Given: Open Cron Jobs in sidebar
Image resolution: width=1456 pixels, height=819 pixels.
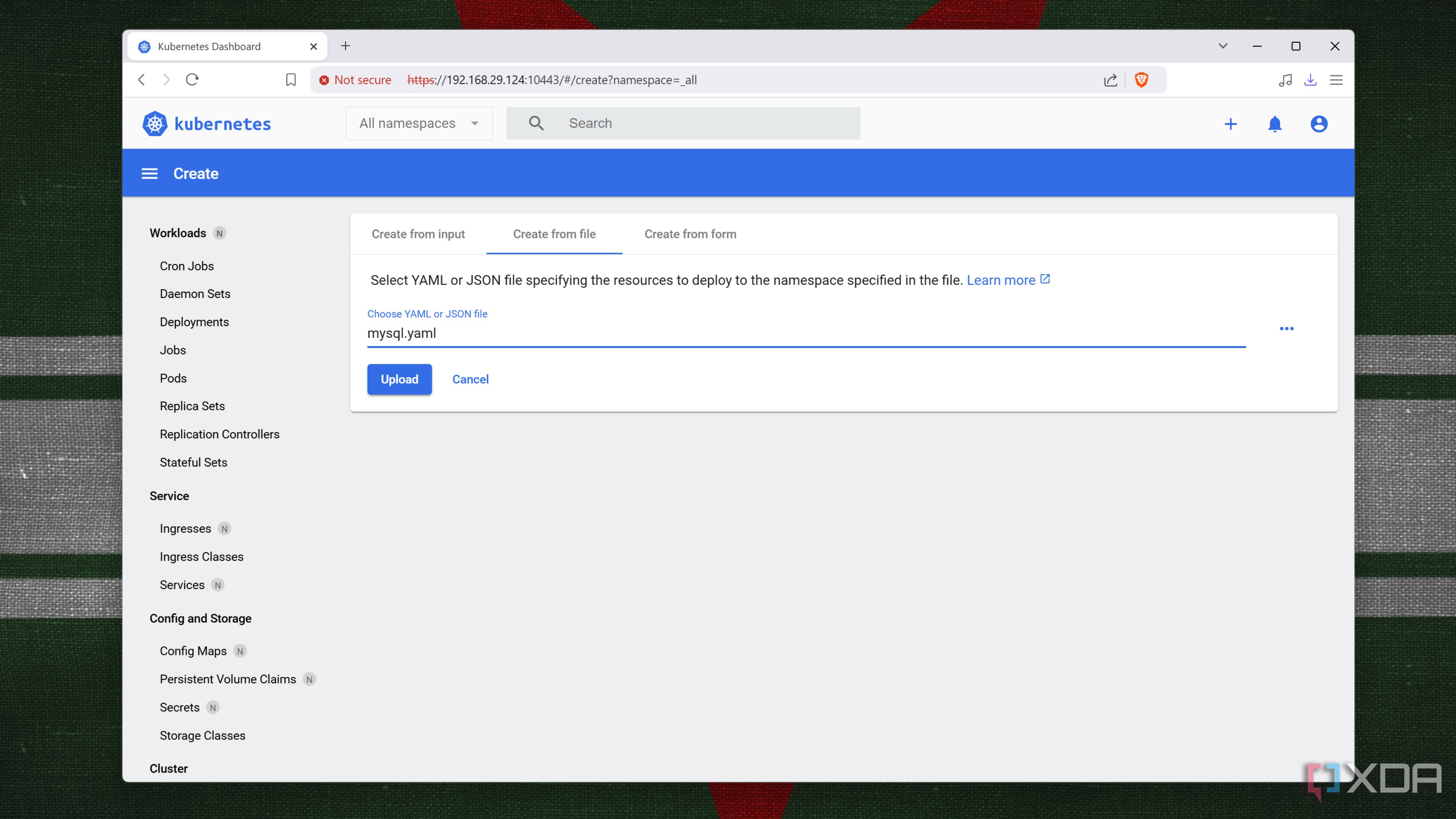Looking at the screenshot, I should click(187, 266).
